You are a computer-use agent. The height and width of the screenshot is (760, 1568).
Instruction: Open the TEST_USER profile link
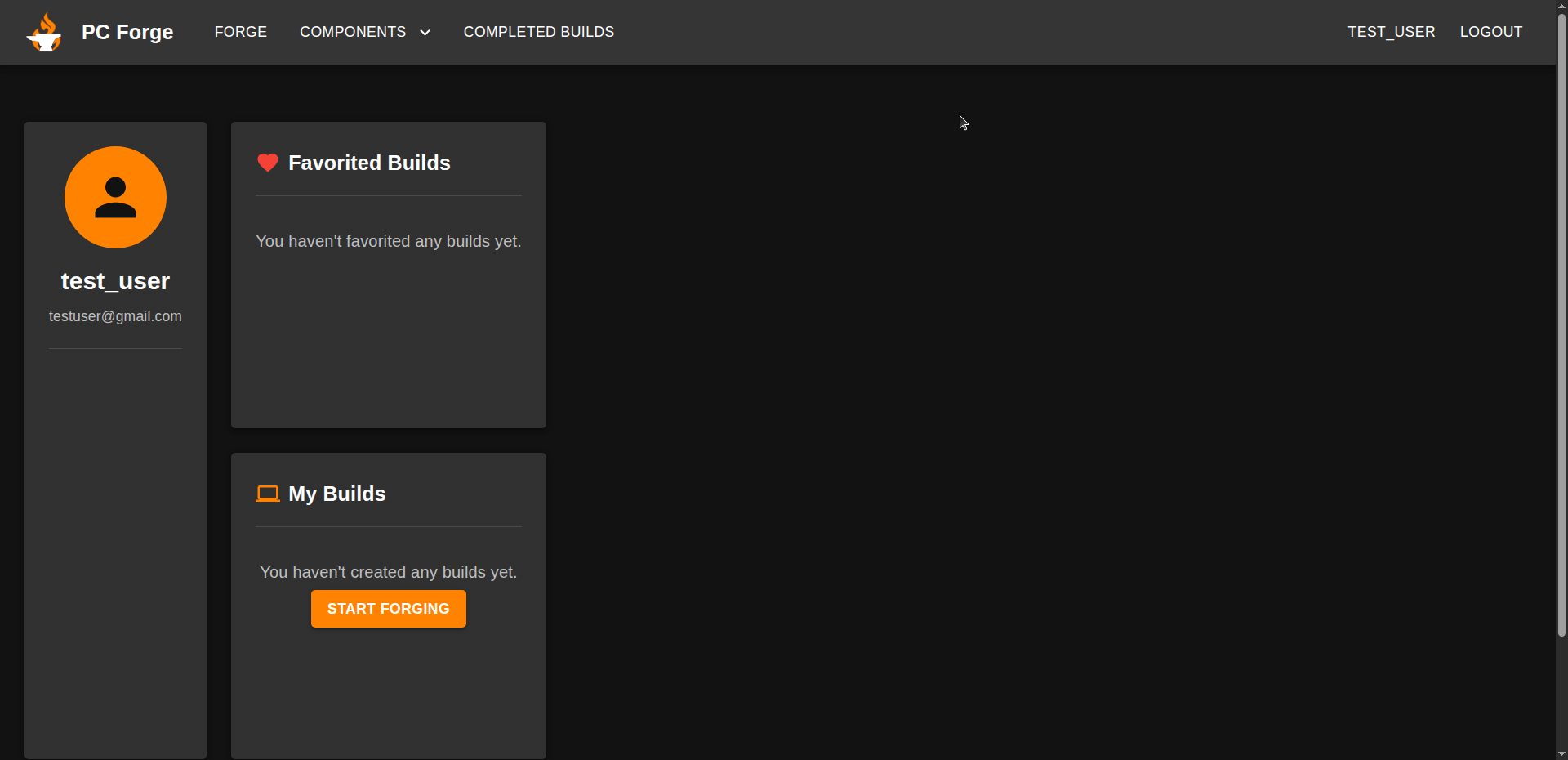1391,32
